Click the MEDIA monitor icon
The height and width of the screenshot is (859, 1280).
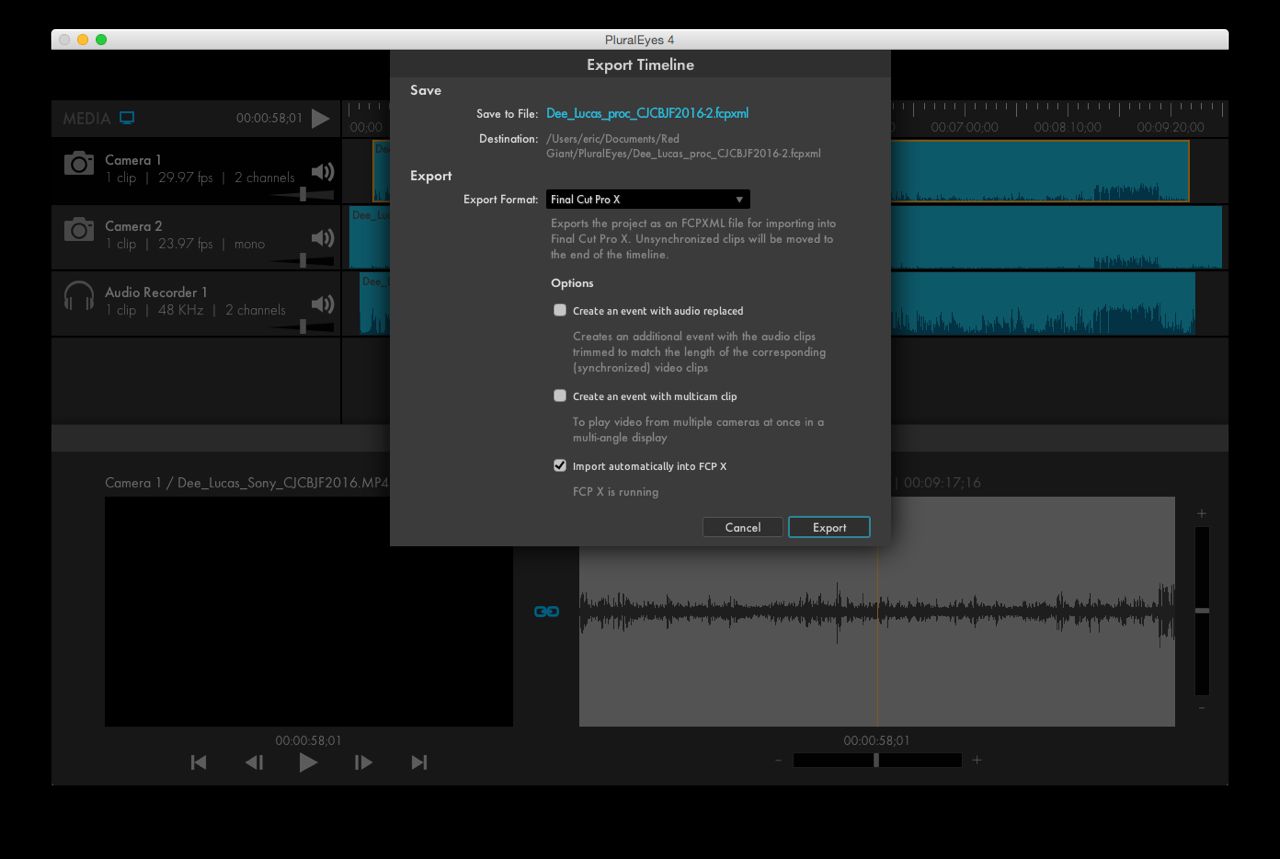click(127, 118)
